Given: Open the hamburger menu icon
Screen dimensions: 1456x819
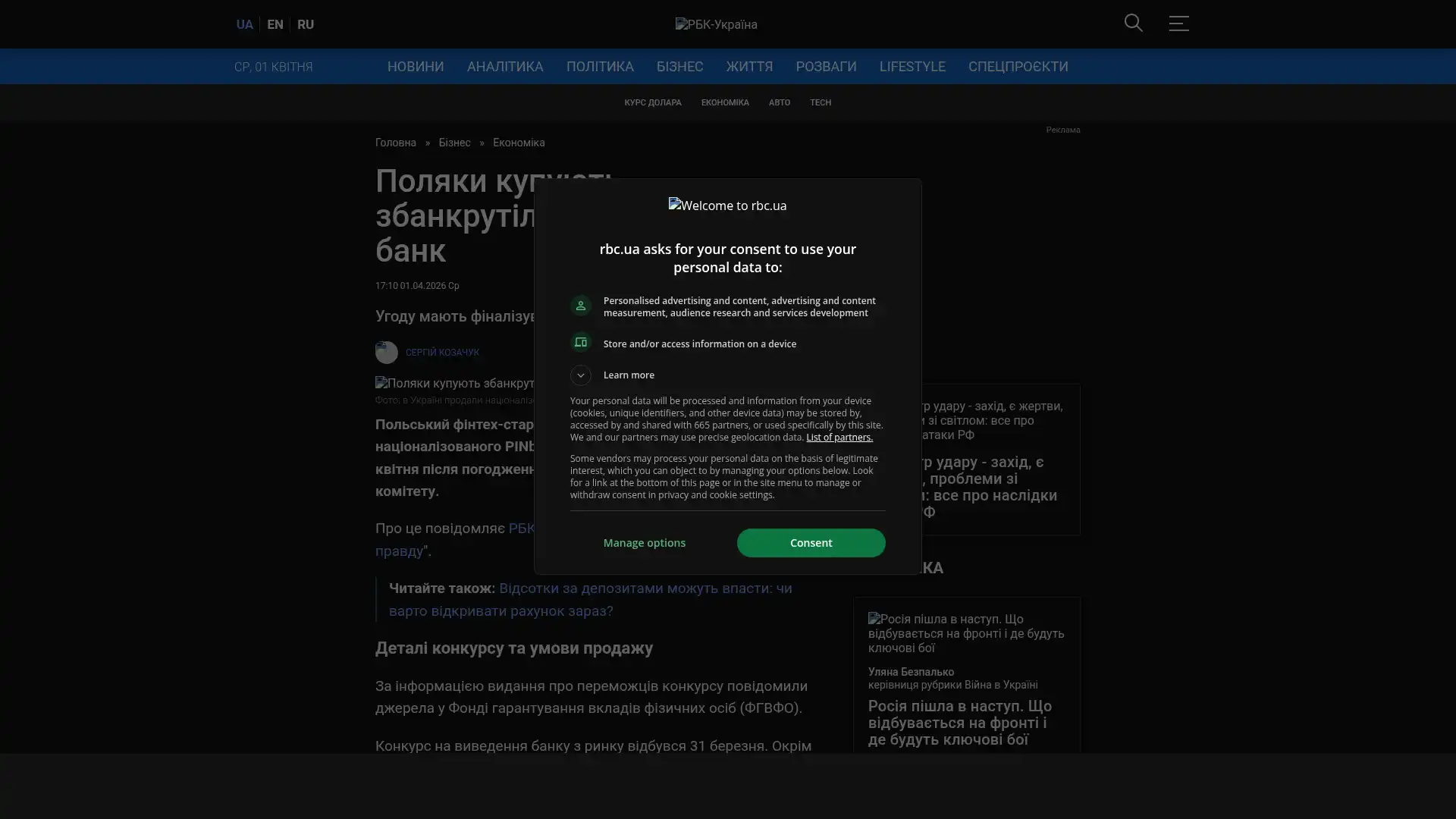Looking at the screenshot, I should coord(1178,23).
